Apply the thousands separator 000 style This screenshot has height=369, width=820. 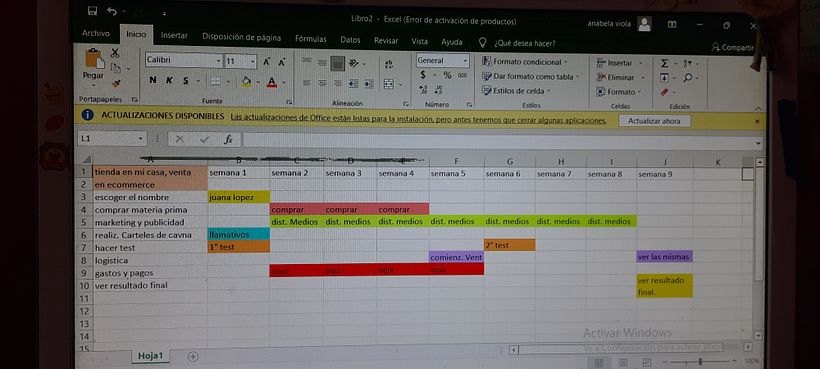[x=462, y=75]
